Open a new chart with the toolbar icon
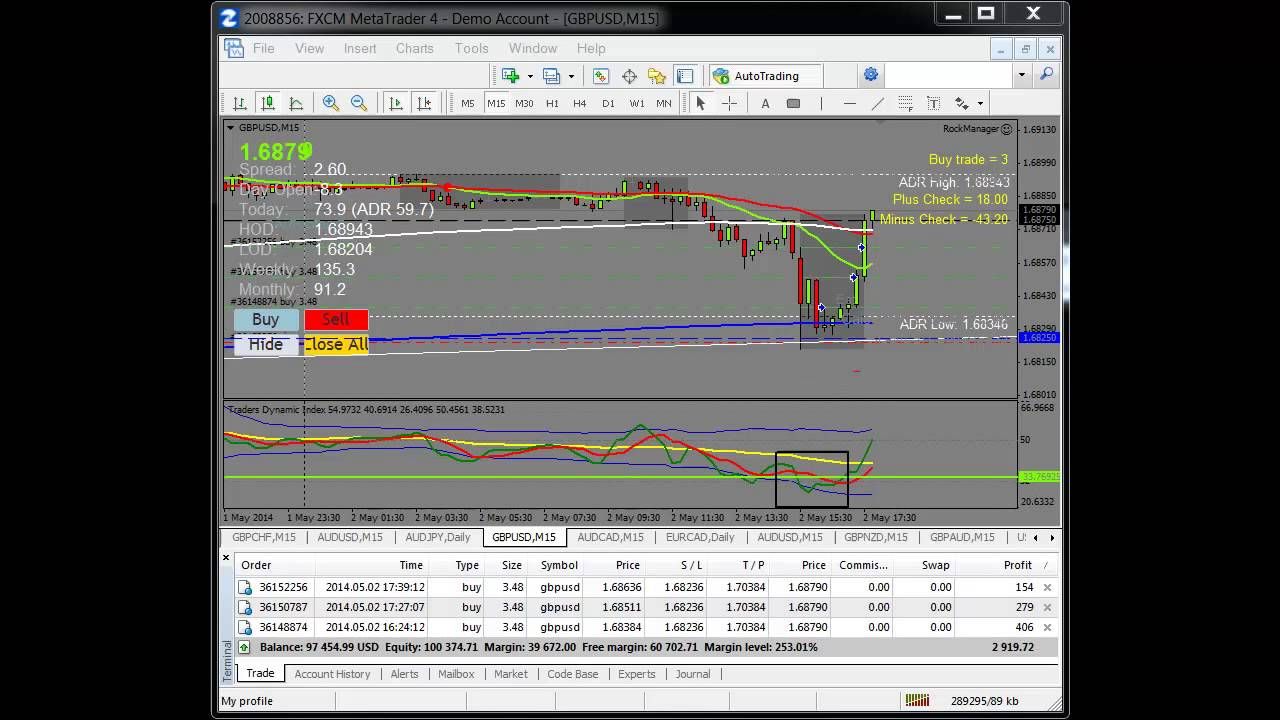1280x720 pixels. click(511, 76)
